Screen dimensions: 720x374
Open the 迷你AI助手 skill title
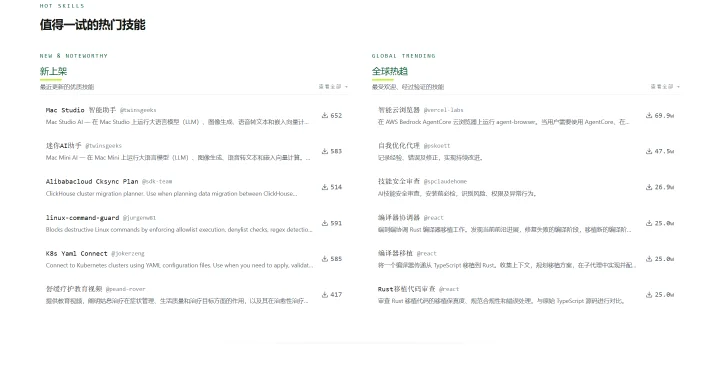coord(63,146)
